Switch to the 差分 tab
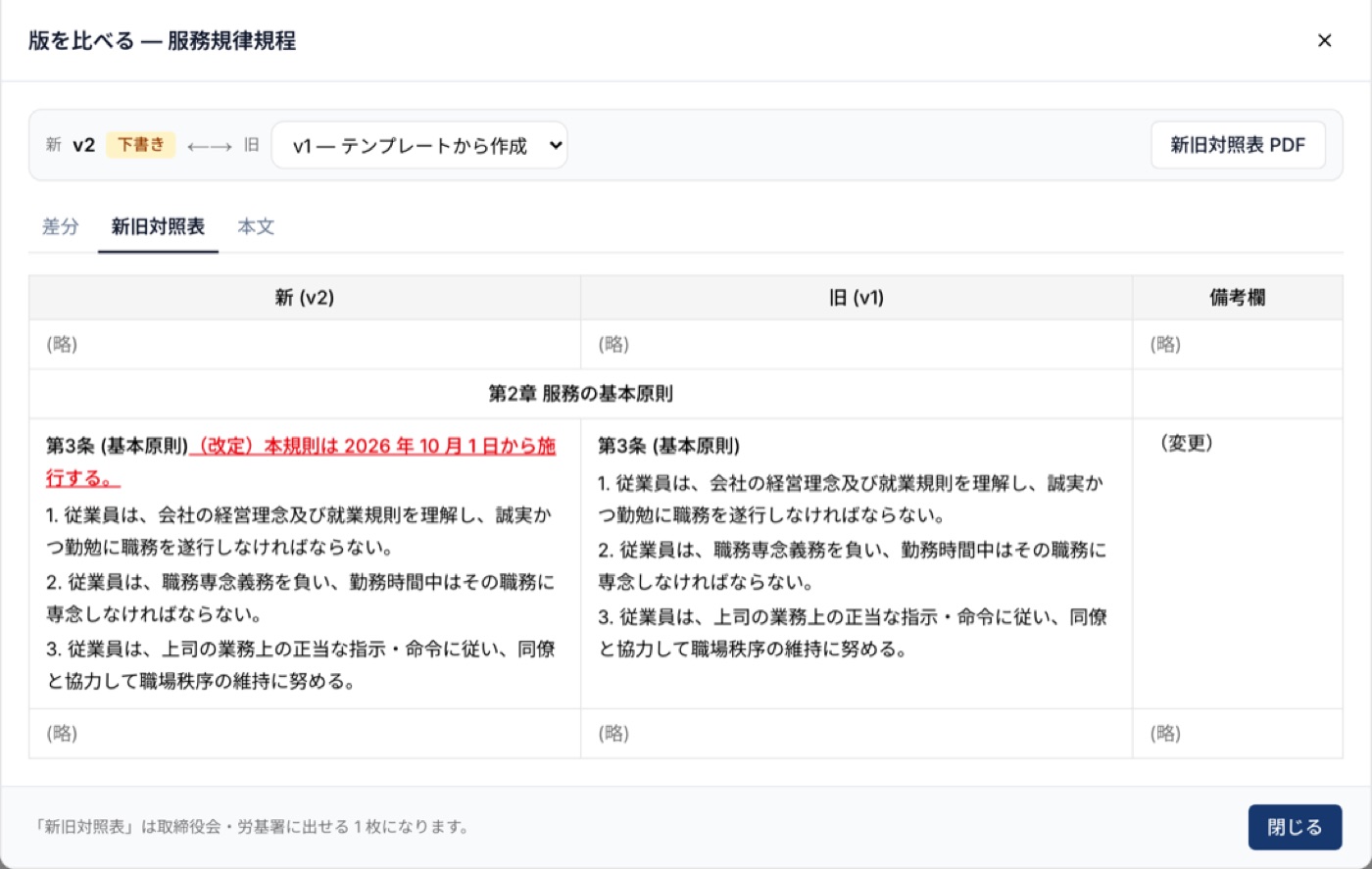The width and height of the screenshot is (1372, 869). point(61,226)
